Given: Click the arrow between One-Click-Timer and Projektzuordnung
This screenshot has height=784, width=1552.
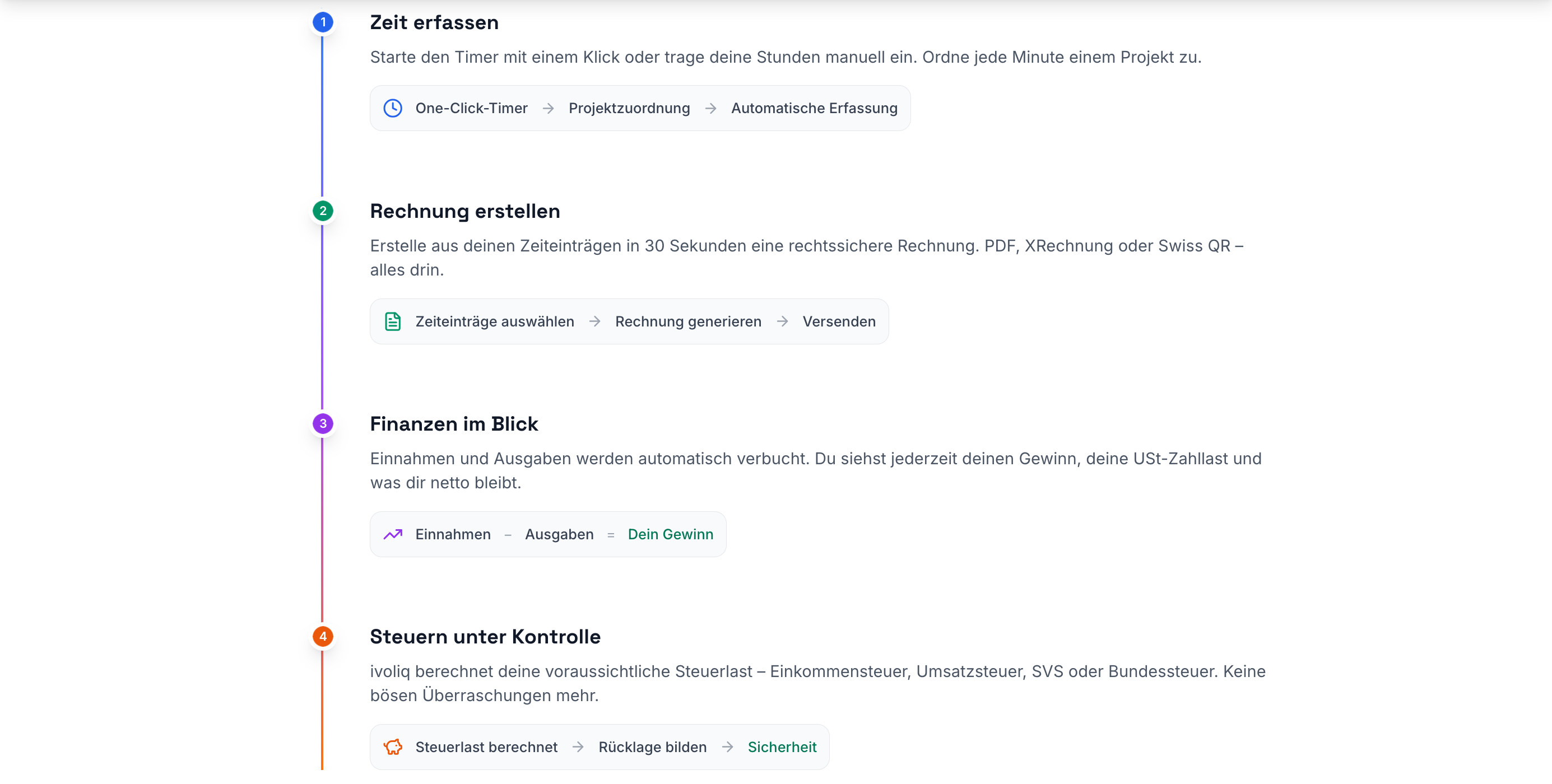Looking at the screenshot, I should 549,109.
